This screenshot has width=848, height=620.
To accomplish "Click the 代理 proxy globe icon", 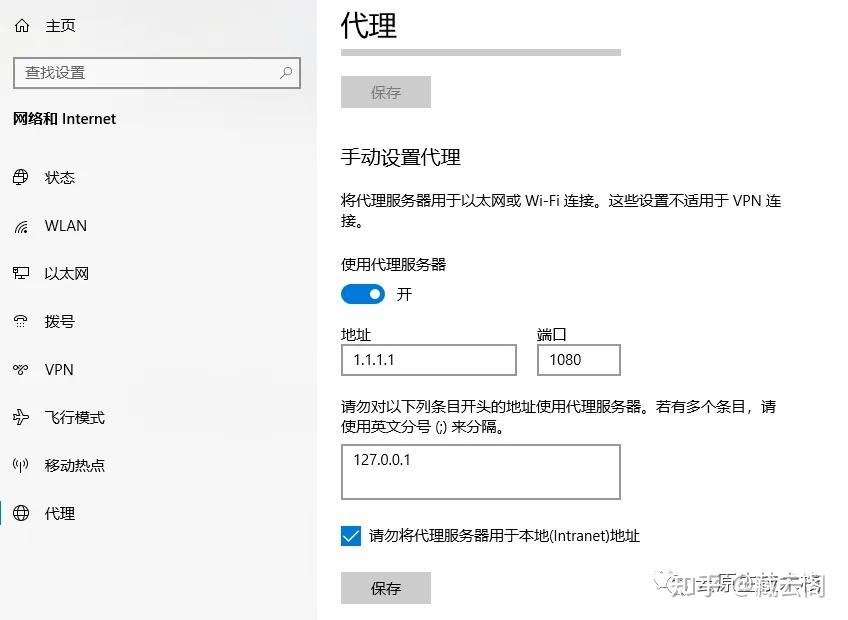I will click(x=21, y=513).
